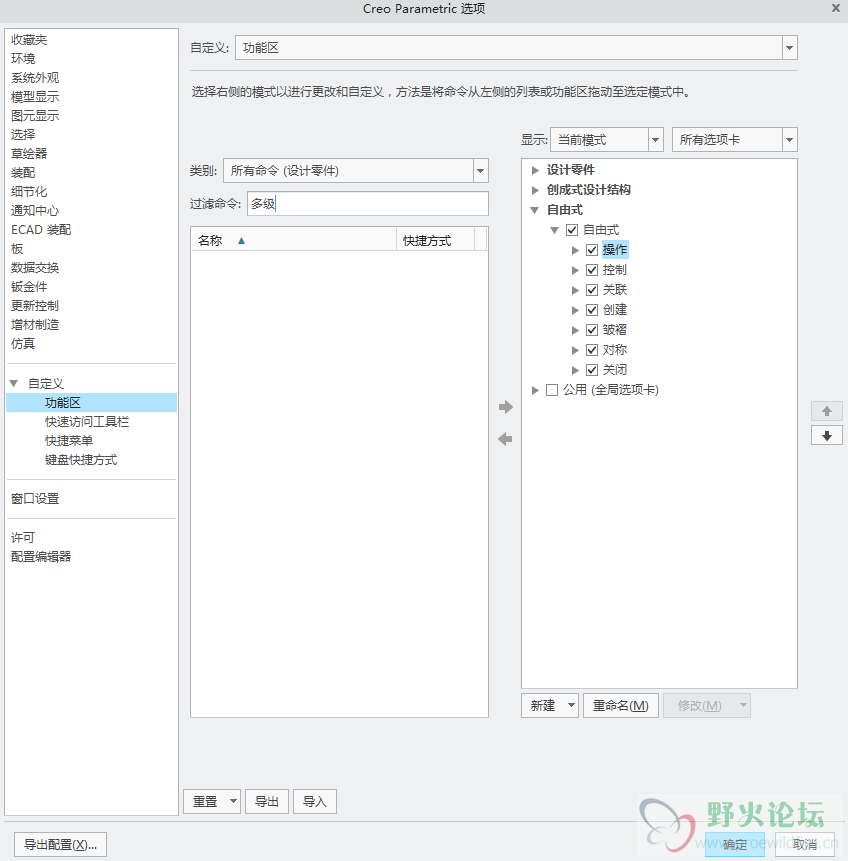848x861 pixels.
Task: Select ECAD 装配 in the sidebar
Action: coord(41,230)
